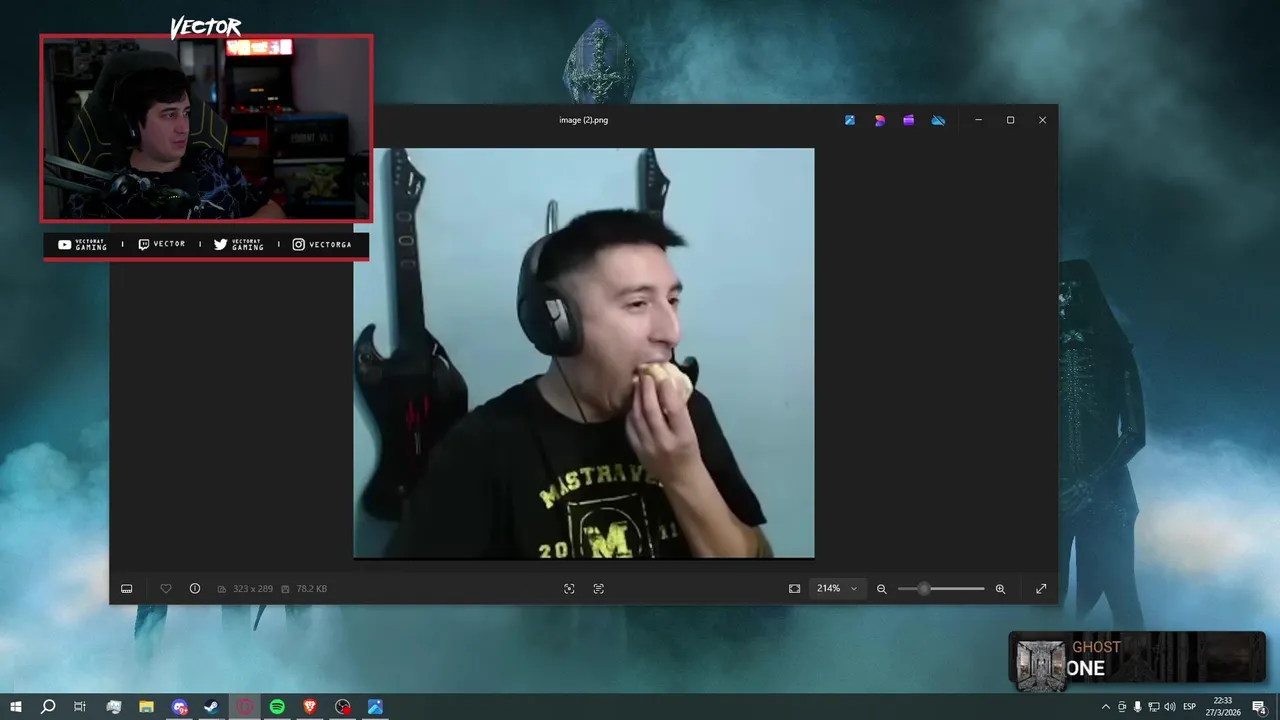This screenshot has width=1280, height=720.
Task: Switch input language via ESP indicator
Action: point(1190,707)
